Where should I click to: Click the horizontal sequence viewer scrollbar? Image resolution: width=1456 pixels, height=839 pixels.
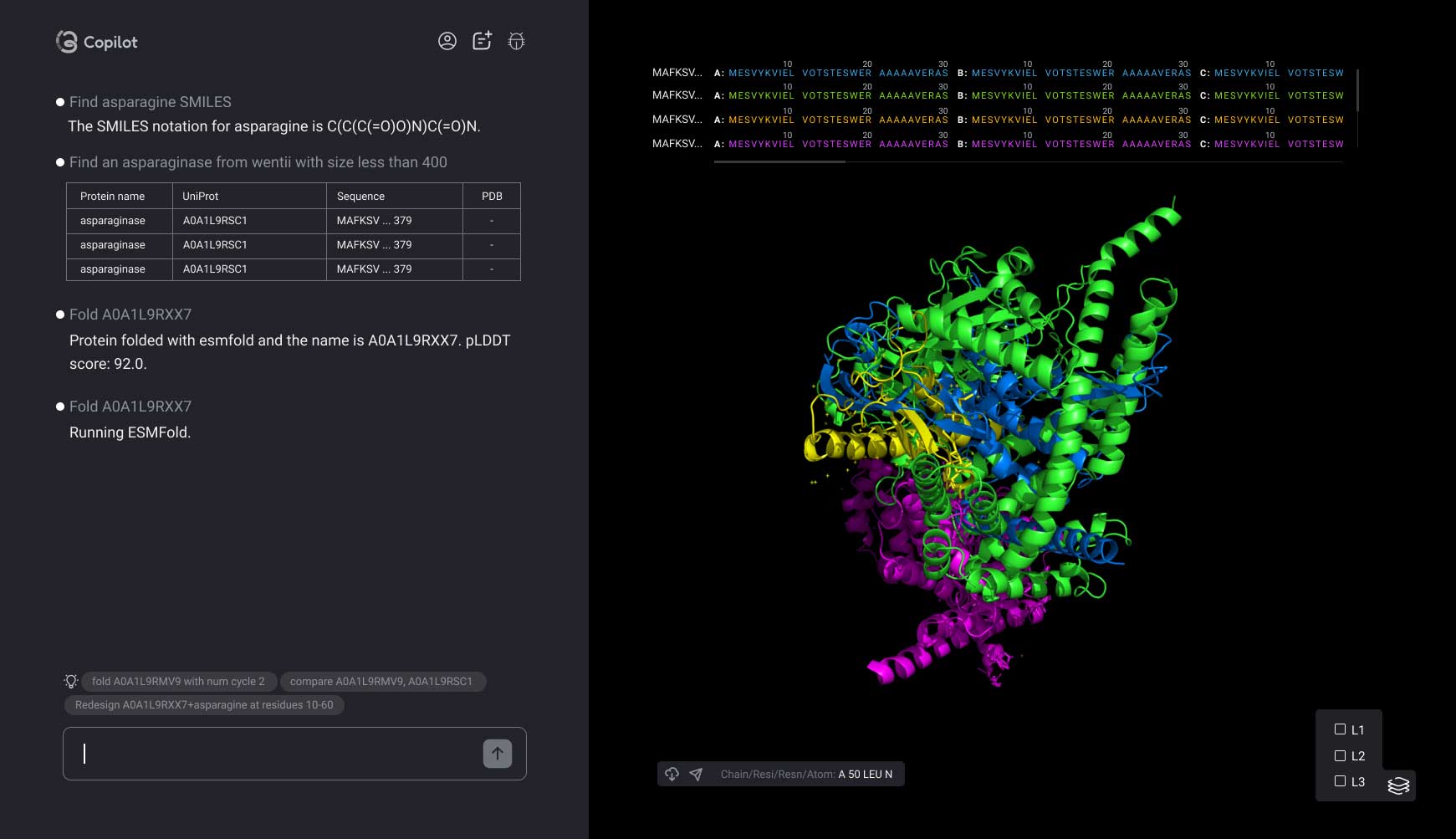pos(779,162)
